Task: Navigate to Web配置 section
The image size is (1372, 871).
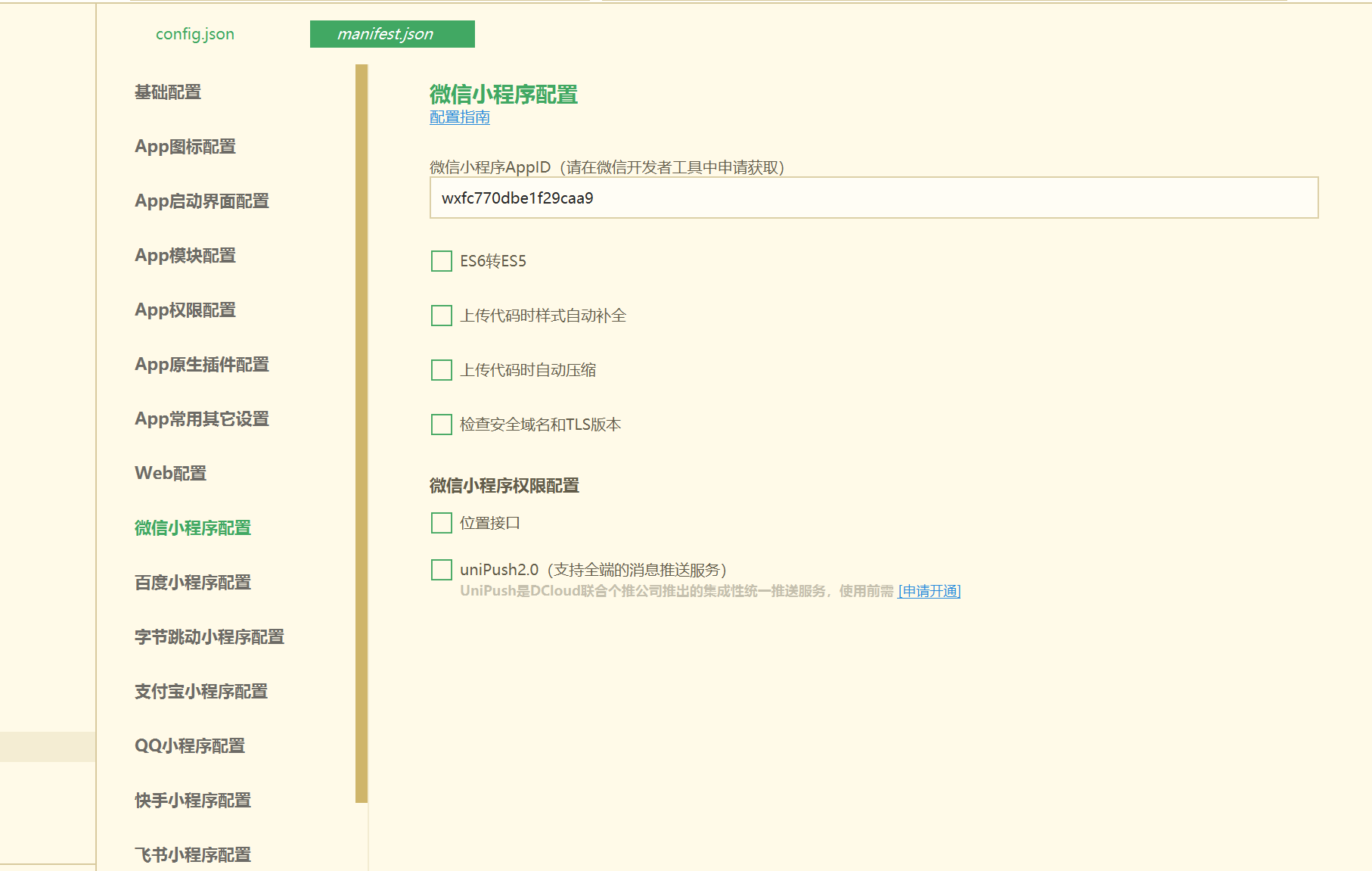Action: tap(171, 474)
